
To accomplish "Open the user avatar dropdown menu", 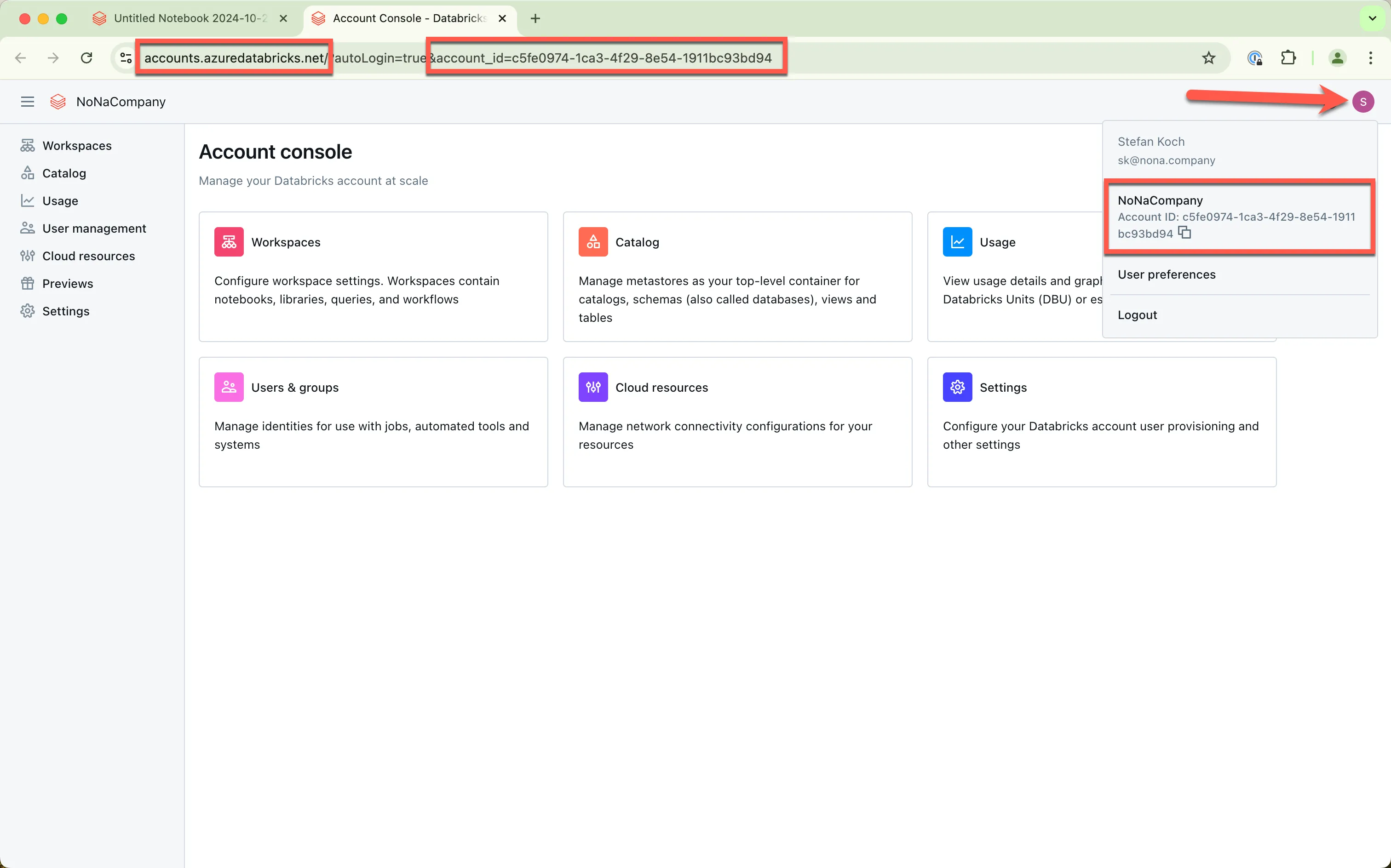I will tap(1362, 102).
